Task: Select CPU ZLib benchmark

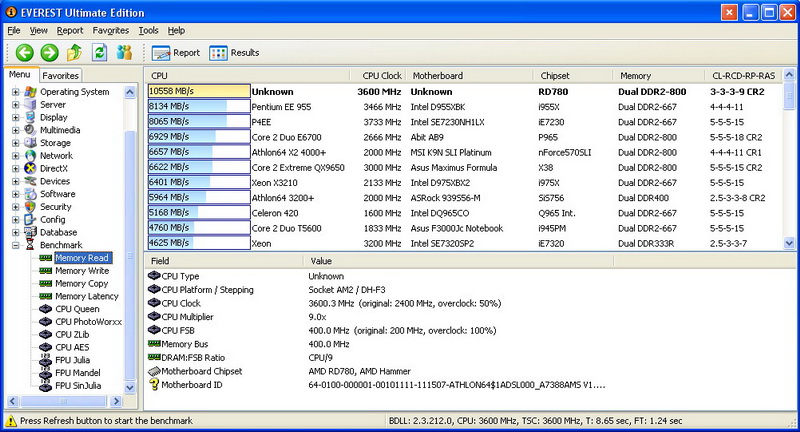Action: [72, 335]
